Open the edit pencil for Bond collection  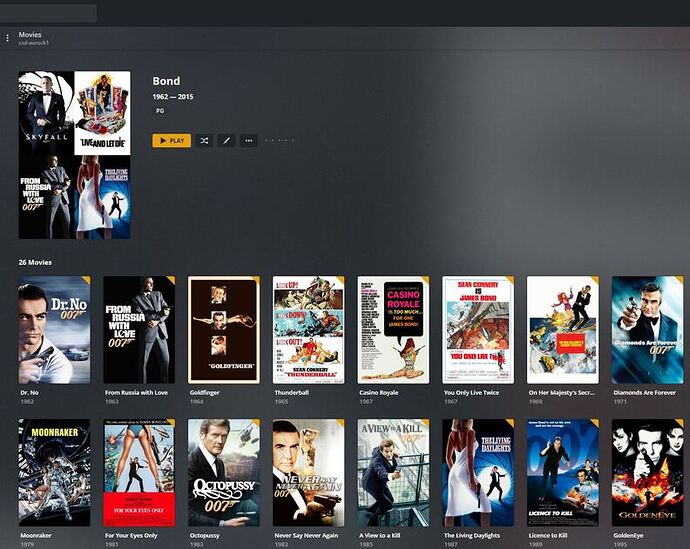[x=226, y=141]
